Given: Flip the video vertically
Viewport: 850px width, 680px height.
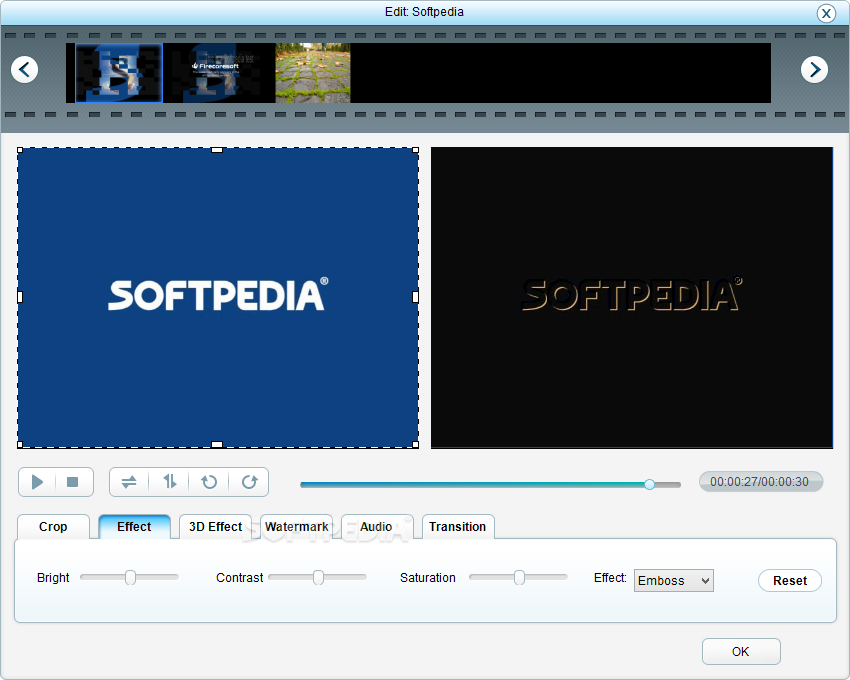Looking at the screenshot, I should [x=170, y=482].
